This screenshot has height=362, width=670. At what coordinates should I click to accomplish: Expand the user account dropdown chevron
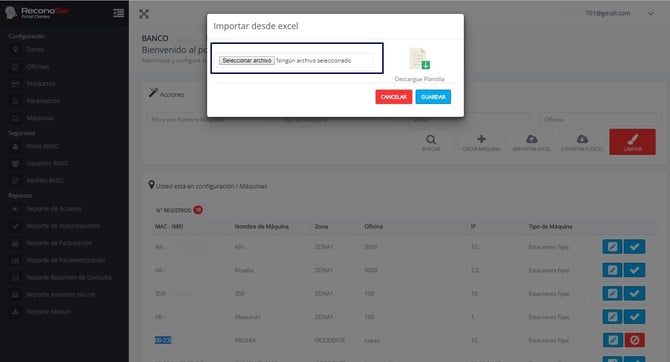[650, 14]
